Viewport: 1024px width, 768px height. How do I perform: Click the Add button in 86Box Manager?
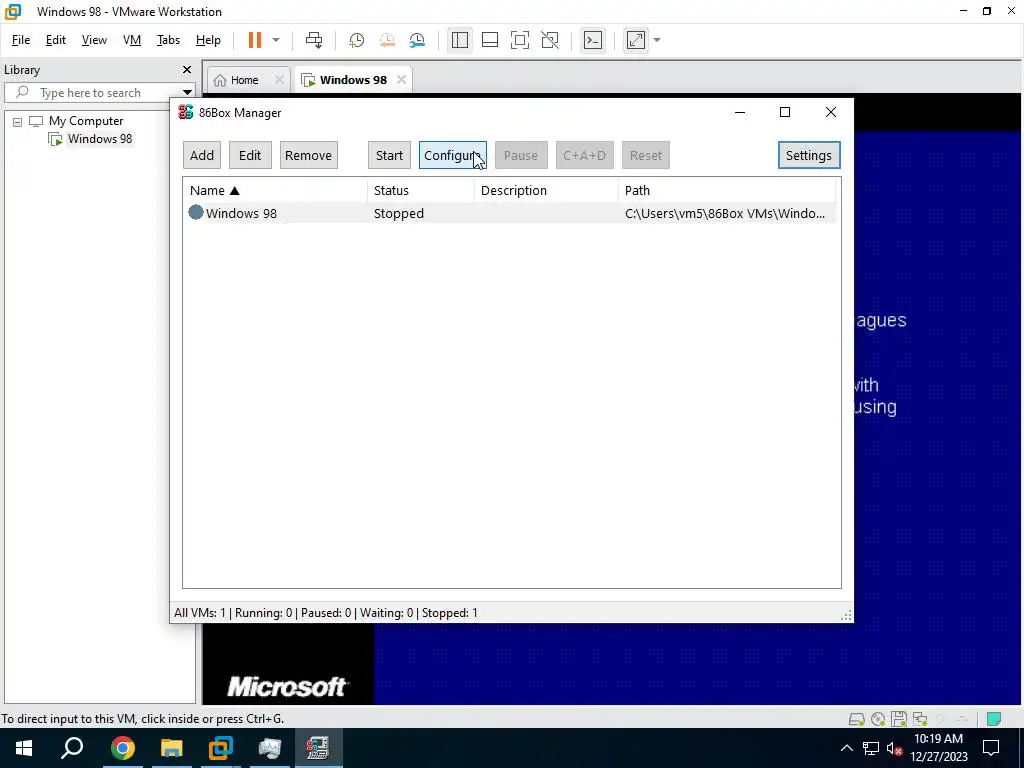[202, 155]
